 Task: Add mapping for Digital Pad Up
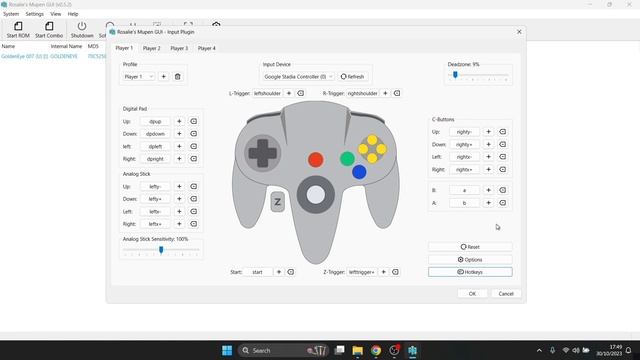pyautogui.click(x=179, y=121)
